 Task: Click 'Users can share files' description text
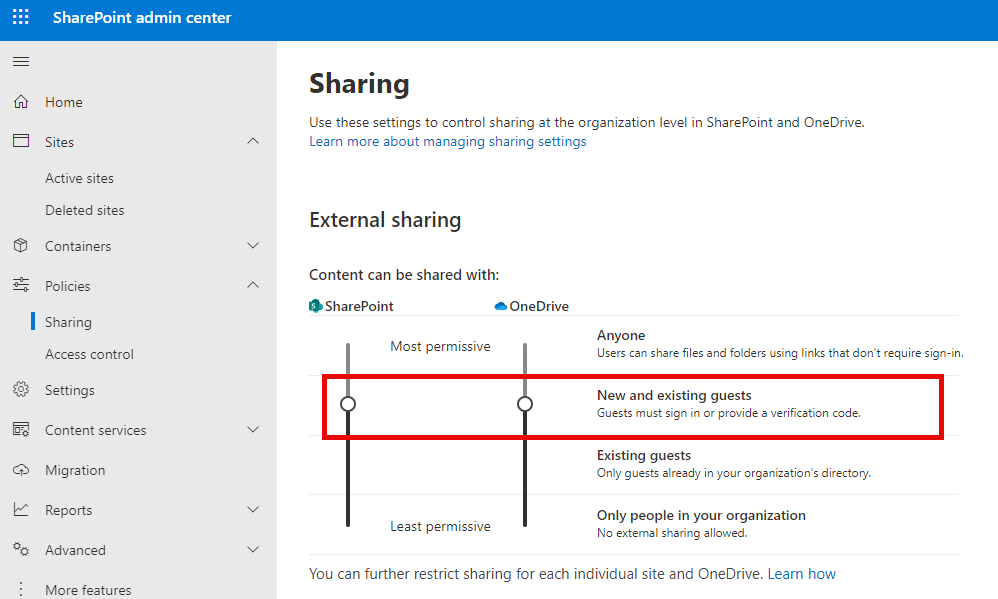pos(780,353)
